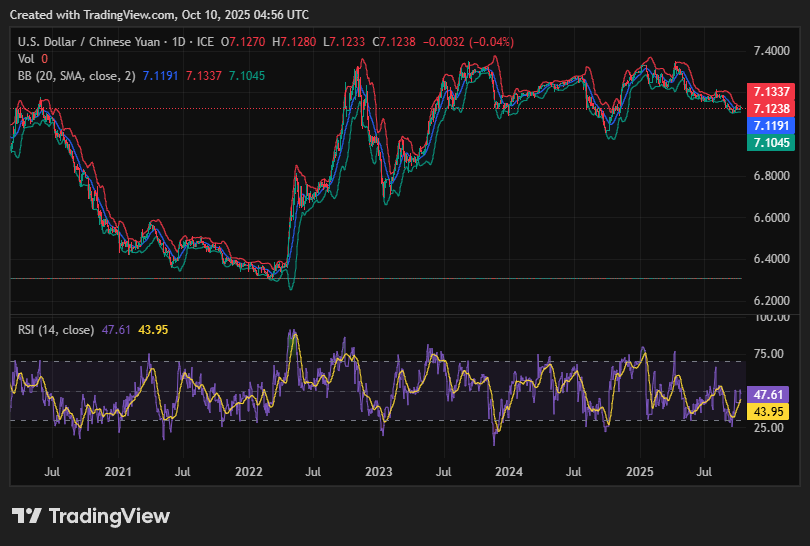Image resolution: width=810 pixels, height=546 pixels.
Task: Click the Vol indicator legend label
Action: click(27, 58)
